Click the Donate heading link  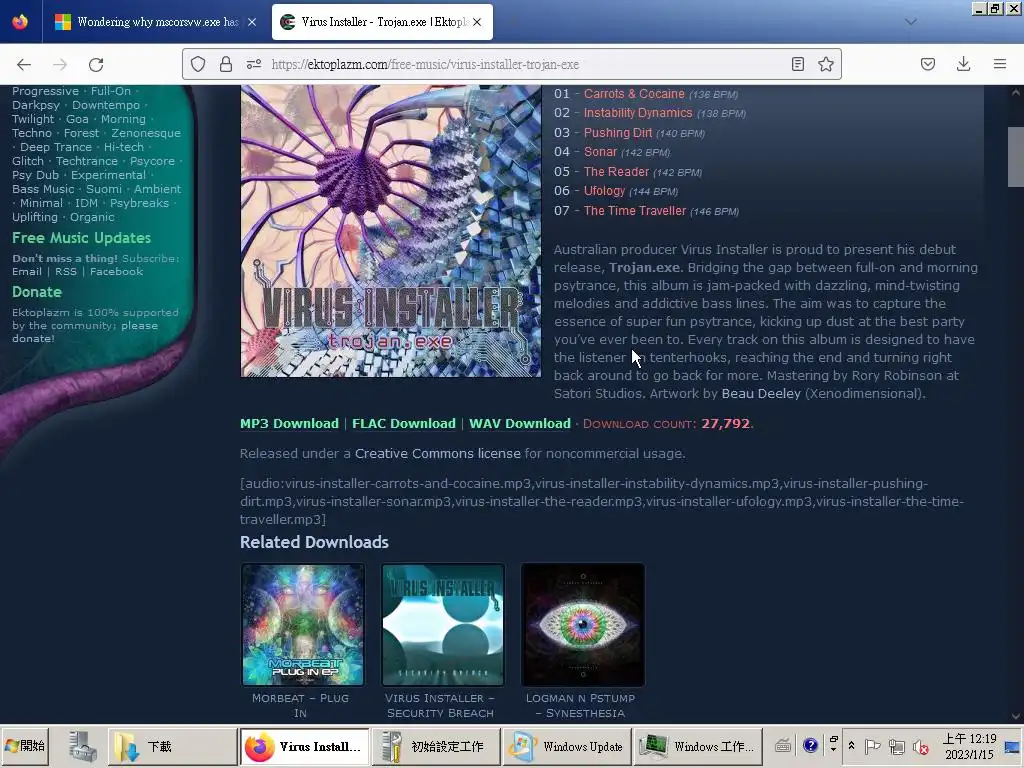point(37,292)
